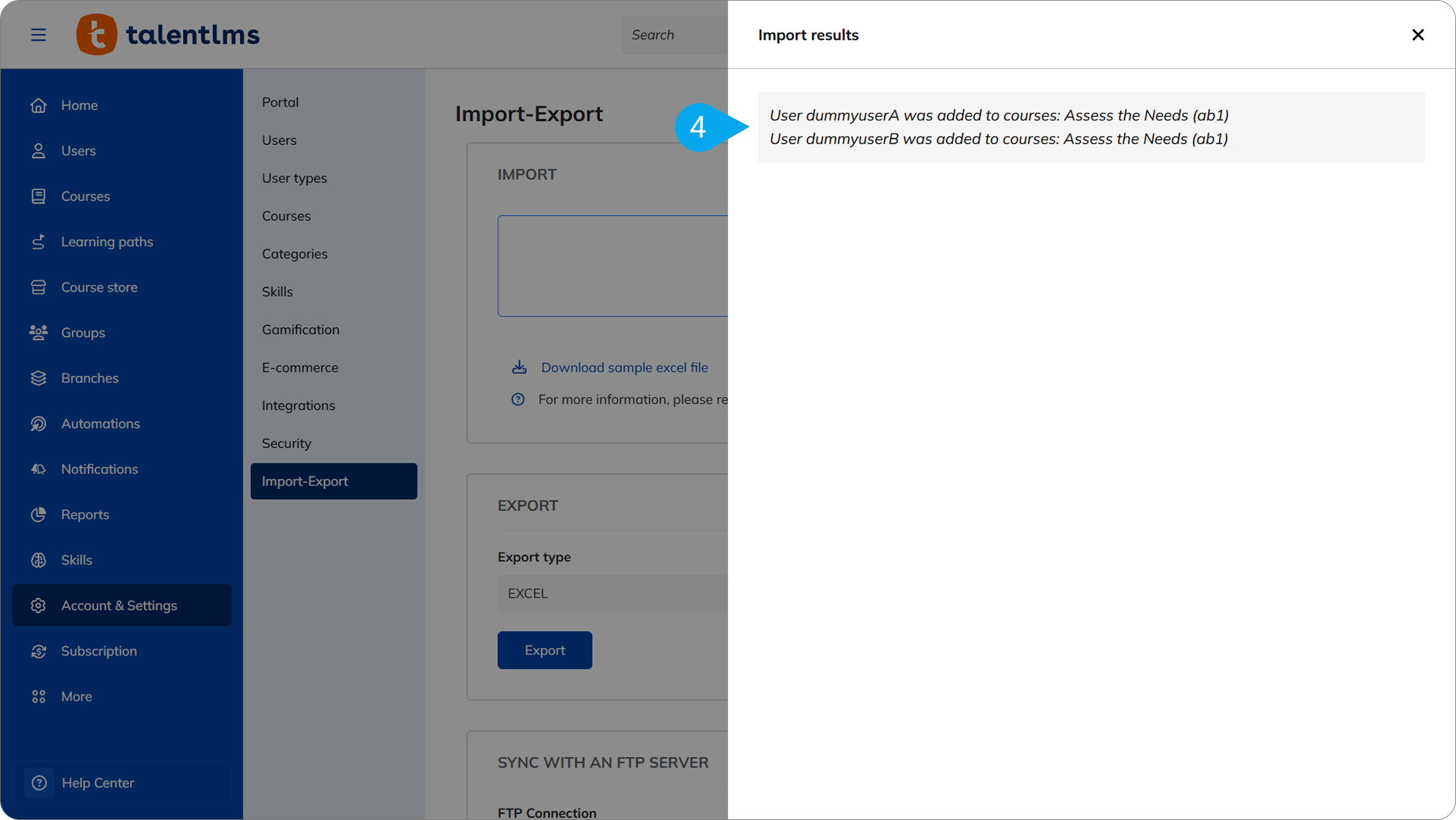
Task: Open the Download sample excel file link
Action: [624, 368]
